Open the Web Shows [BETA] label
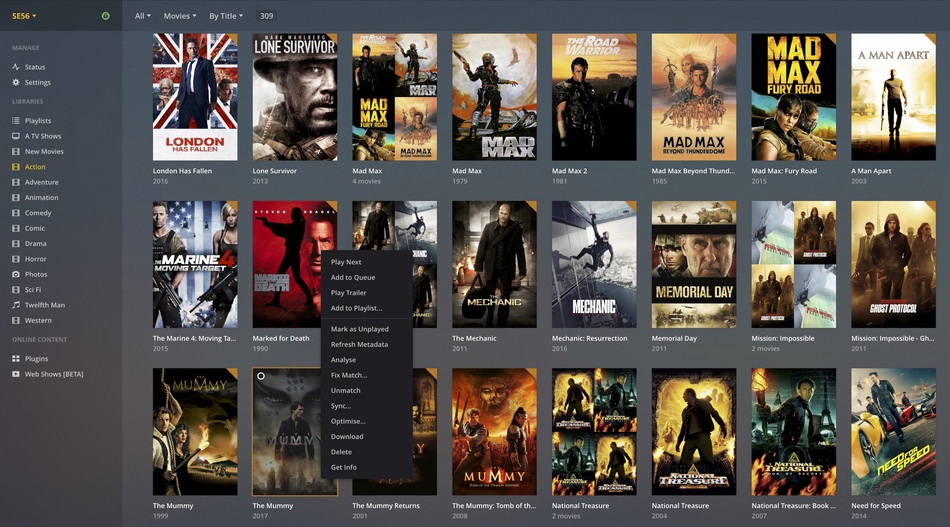The height and width of the screenshot is (527, 950). pos(54,374)
